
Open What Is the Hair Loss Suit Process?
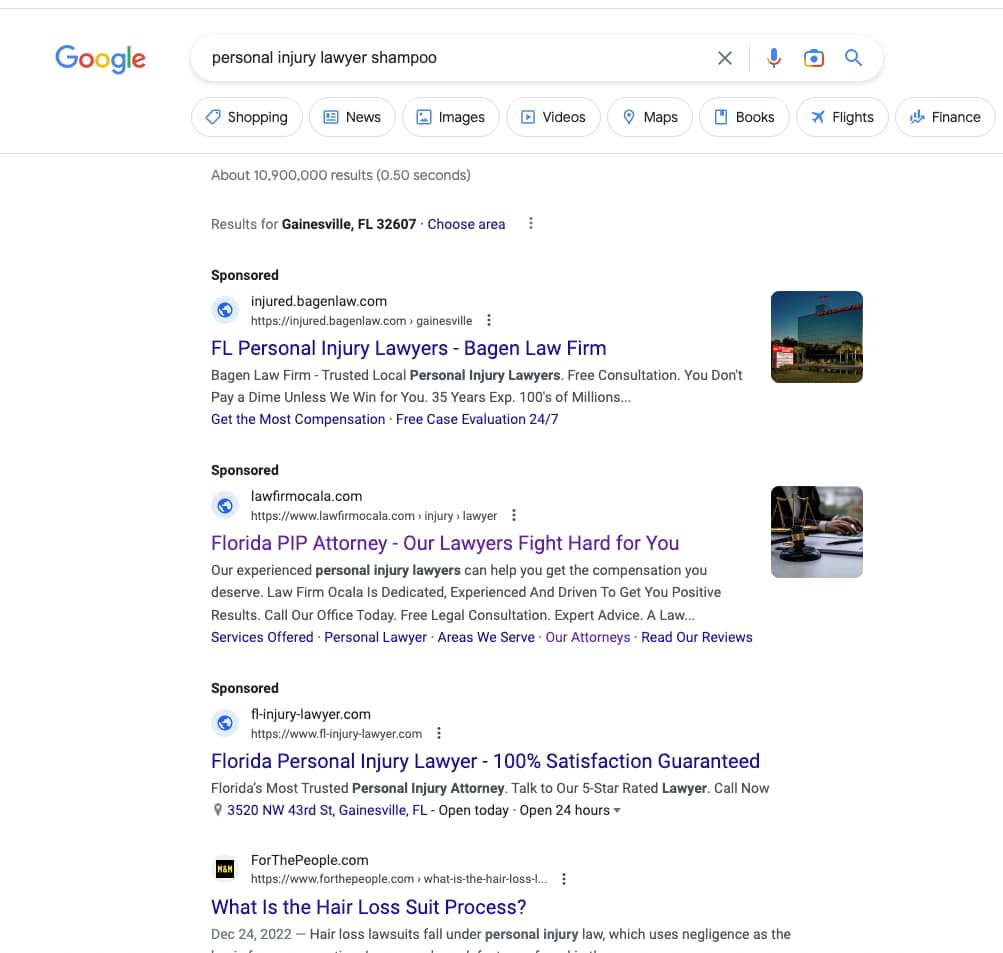368,908
